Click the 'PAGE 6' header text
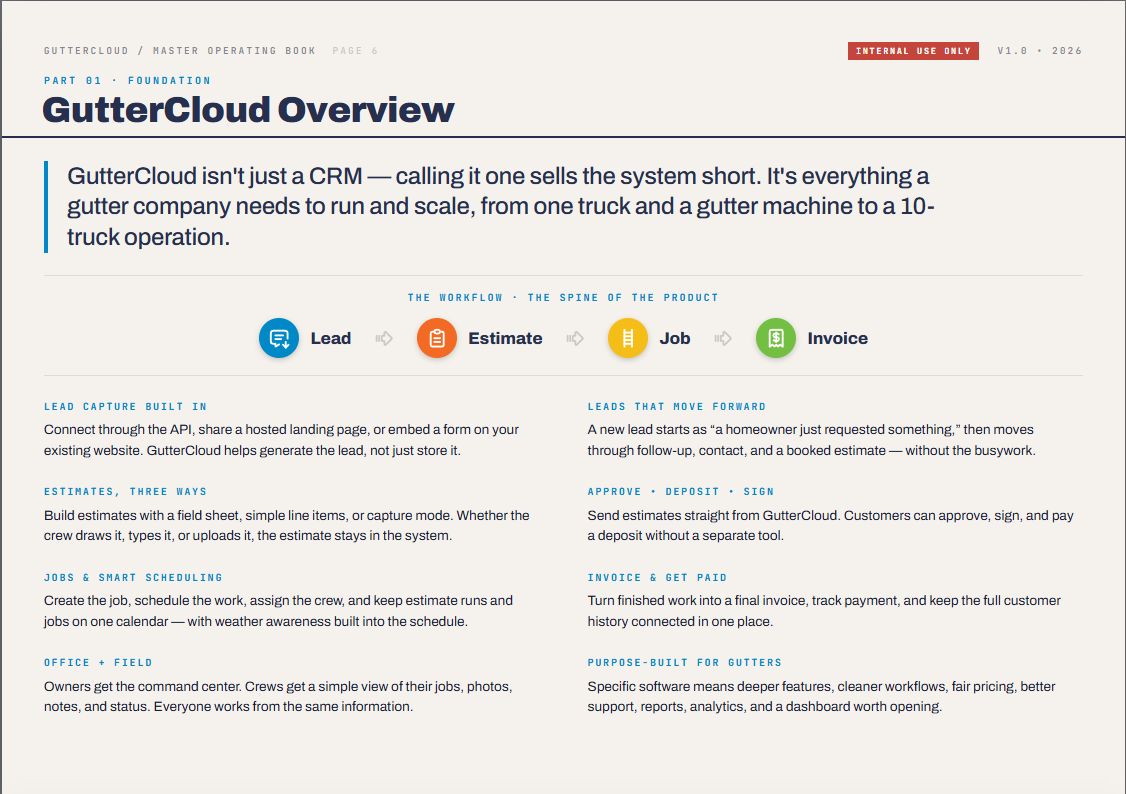Image resolution: width=1126 pixels, height=794 pixels. click(x=355, y=51)
